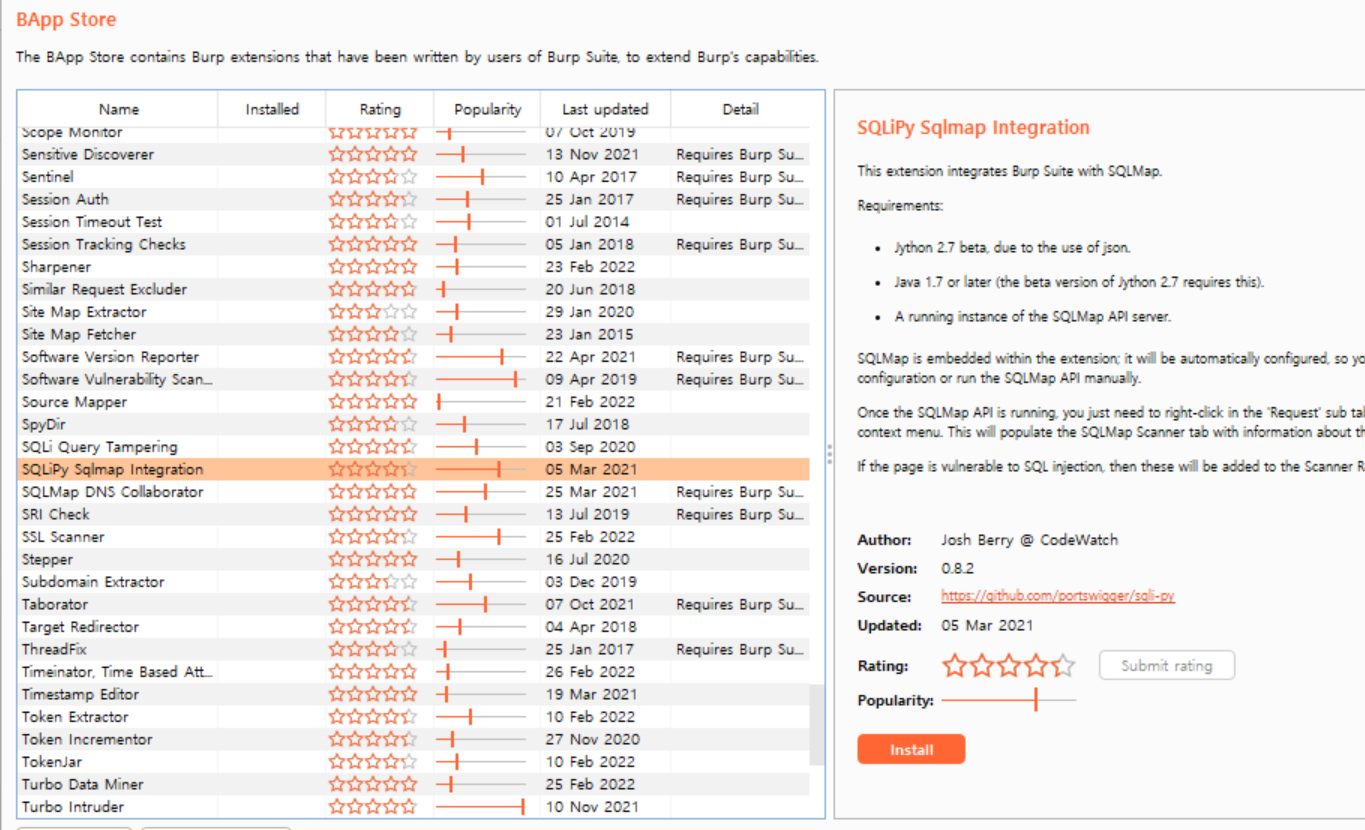Sort list by the Popularity column header

(x=487, y=109)
